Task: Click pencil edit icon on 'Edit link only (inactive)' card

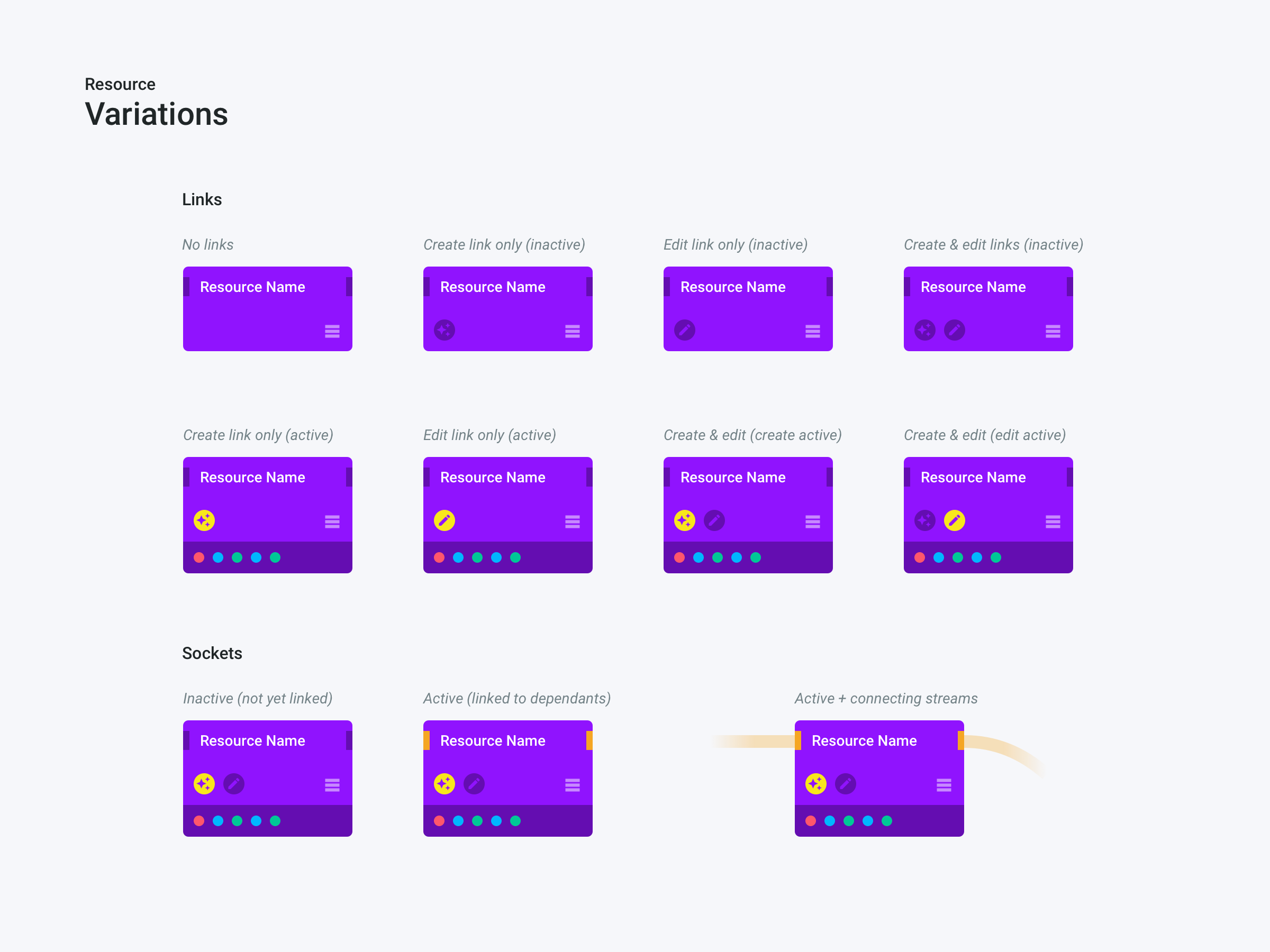Action: tap(684, 330)
